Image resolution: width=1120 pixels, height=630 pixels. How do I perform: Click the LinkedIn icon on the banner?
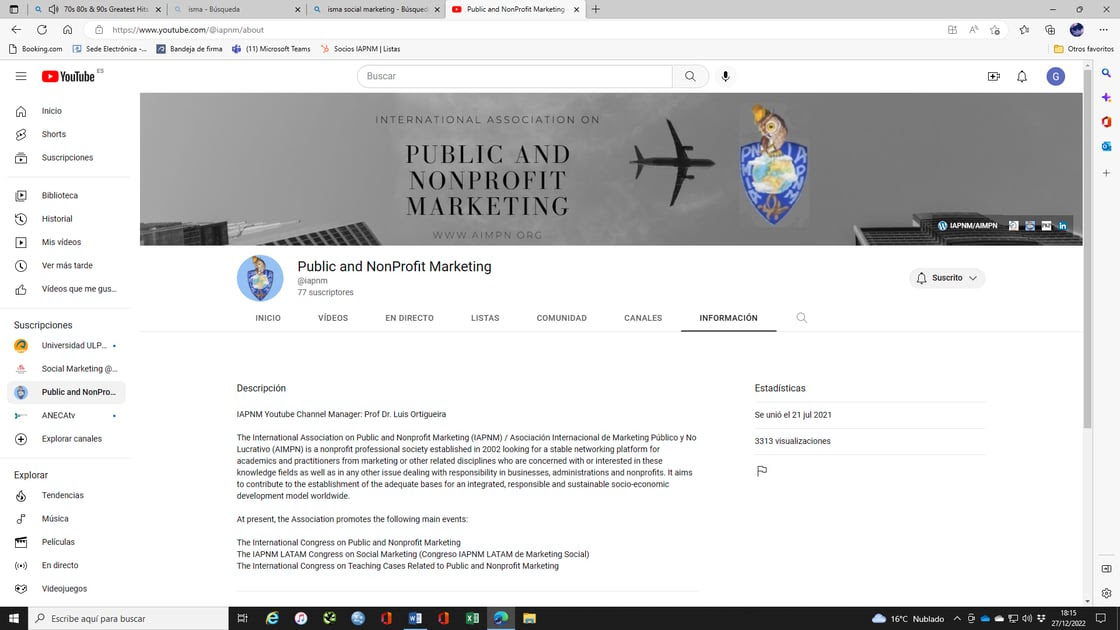click(x=1063, y=226)
